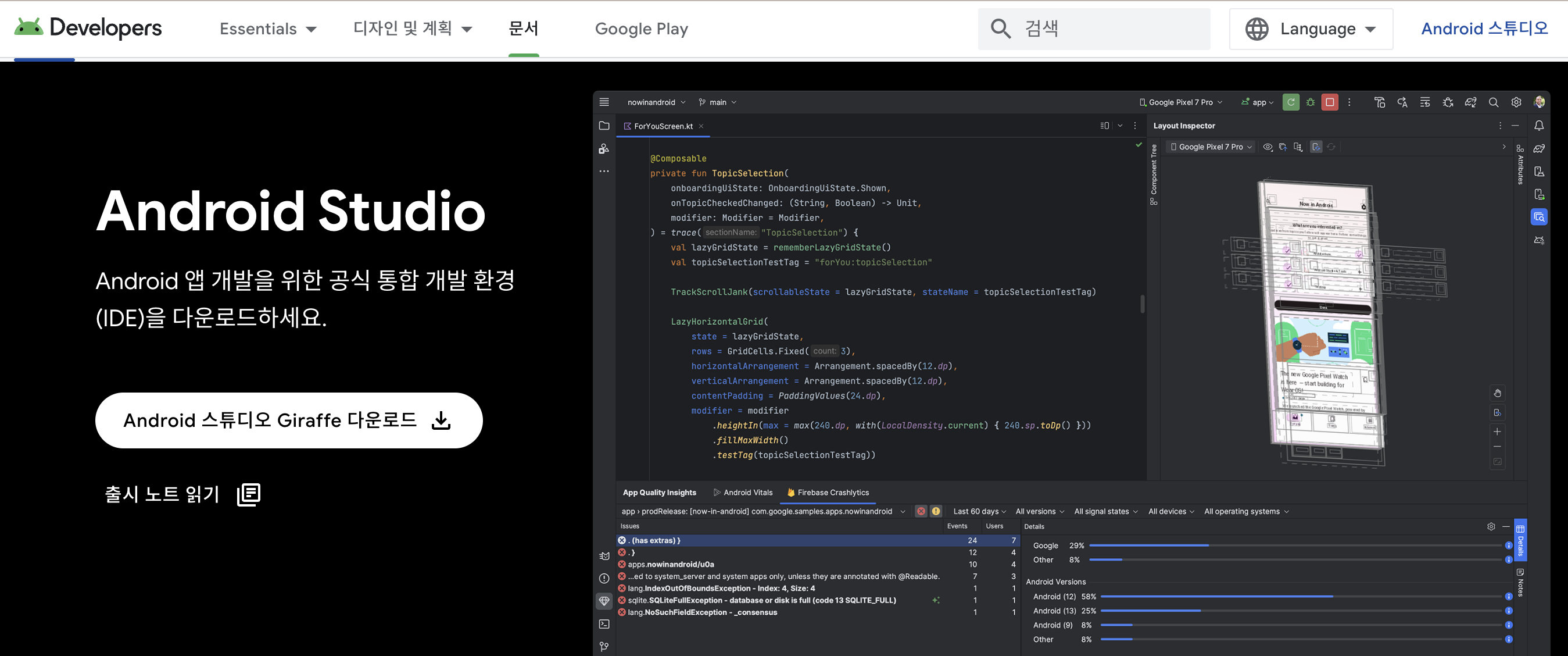The height and width of the screenshot is (656, 1568).
Task: Click the red stop button in IDE toolbar
Action: [x=1329, y=102]
